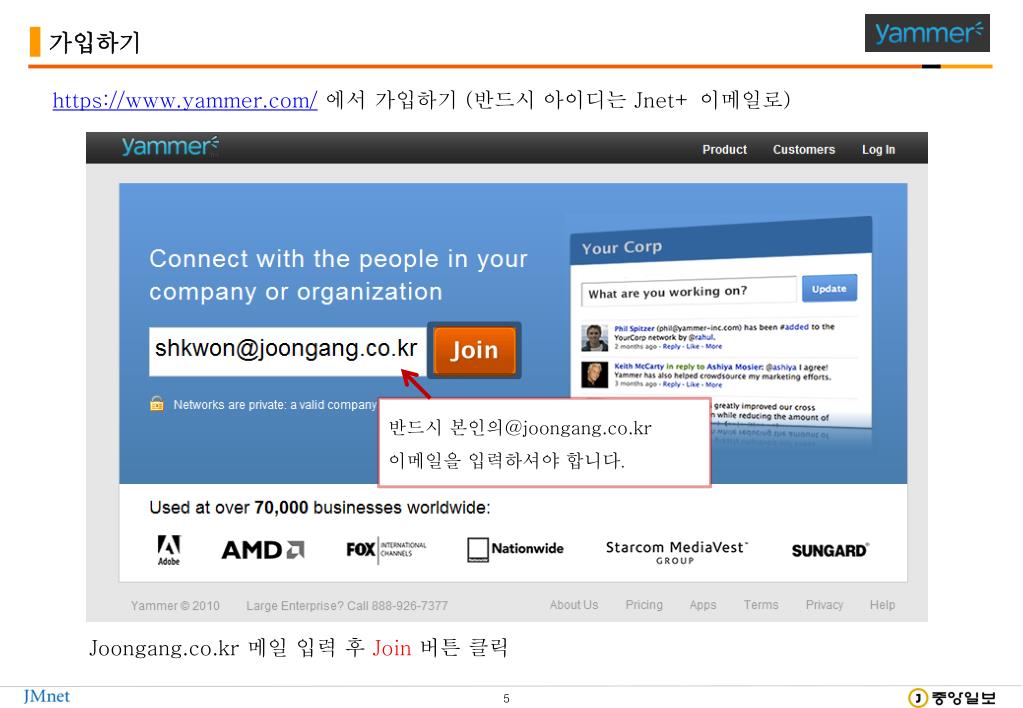The width and height of the screenshot is (1023, 708).
Task: Click the FOX International Channels logo
Action: click(x=386, y=549)
